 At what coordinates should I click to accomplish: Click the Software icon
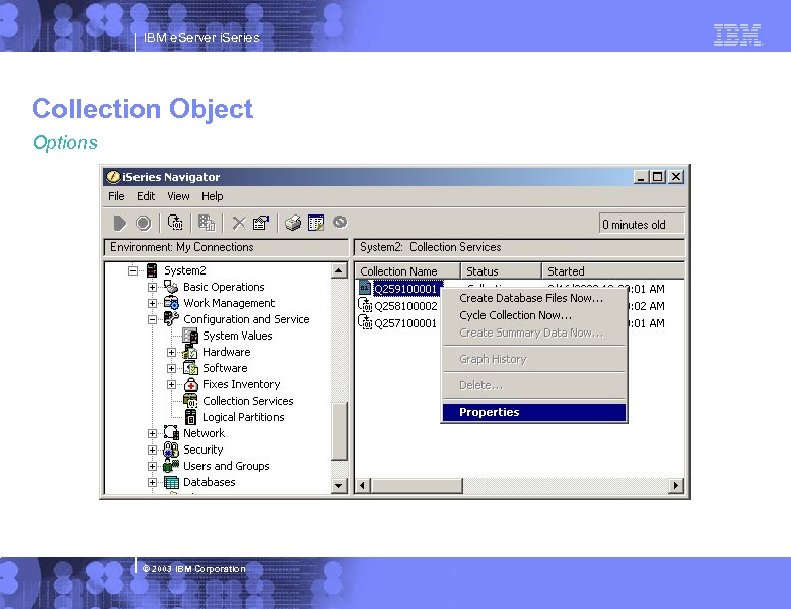tap(190, 368)
